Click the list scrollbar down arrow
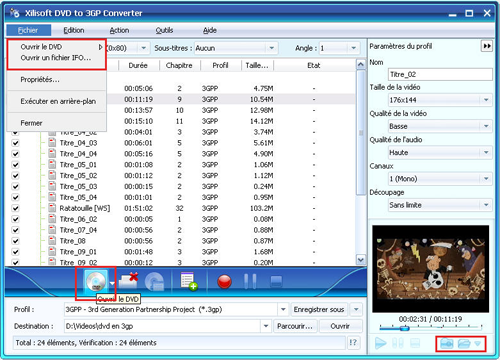Image resolution: width=500 pixels, height=360 pixels. click(361, 259)
